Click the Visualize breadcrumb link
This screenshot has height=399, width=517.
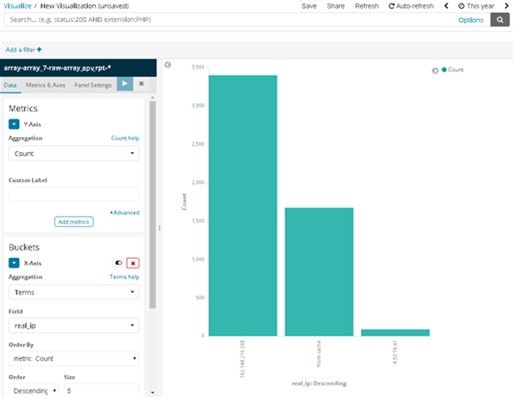tap(17, 6)
